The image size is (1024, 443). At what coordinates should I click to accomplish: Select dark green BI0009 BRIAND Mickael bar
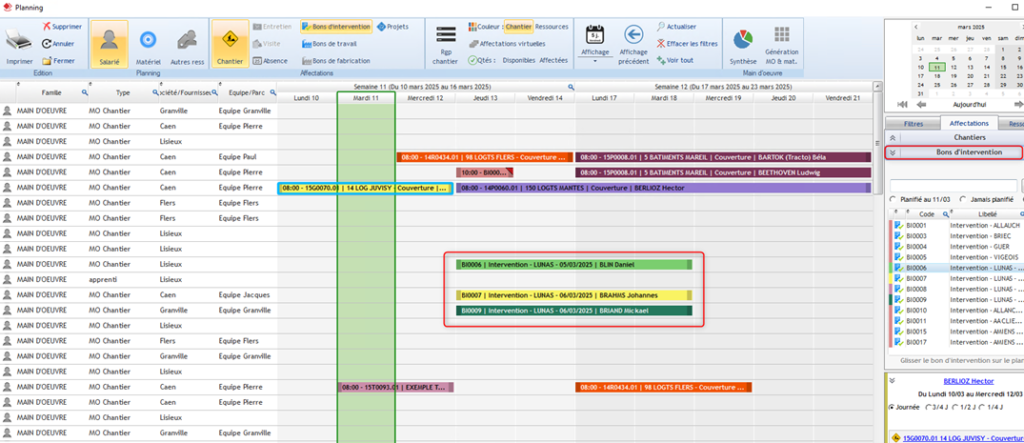coord(574,310)
